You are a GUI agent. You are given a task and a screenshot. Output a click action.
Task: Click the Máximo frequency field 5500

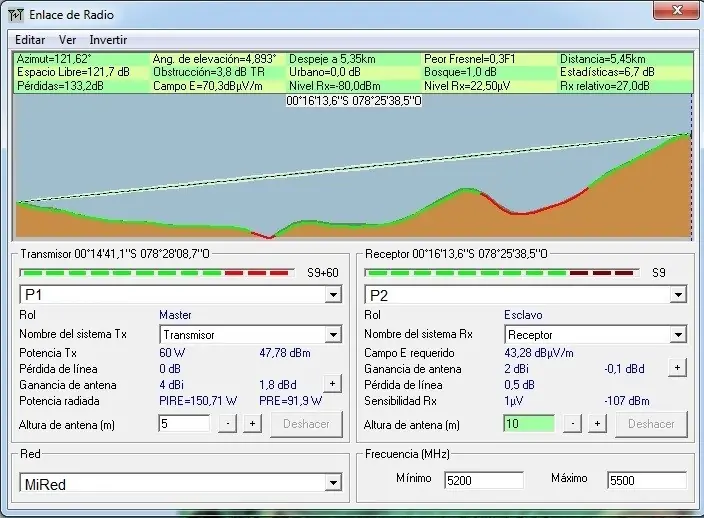(647, 480)
